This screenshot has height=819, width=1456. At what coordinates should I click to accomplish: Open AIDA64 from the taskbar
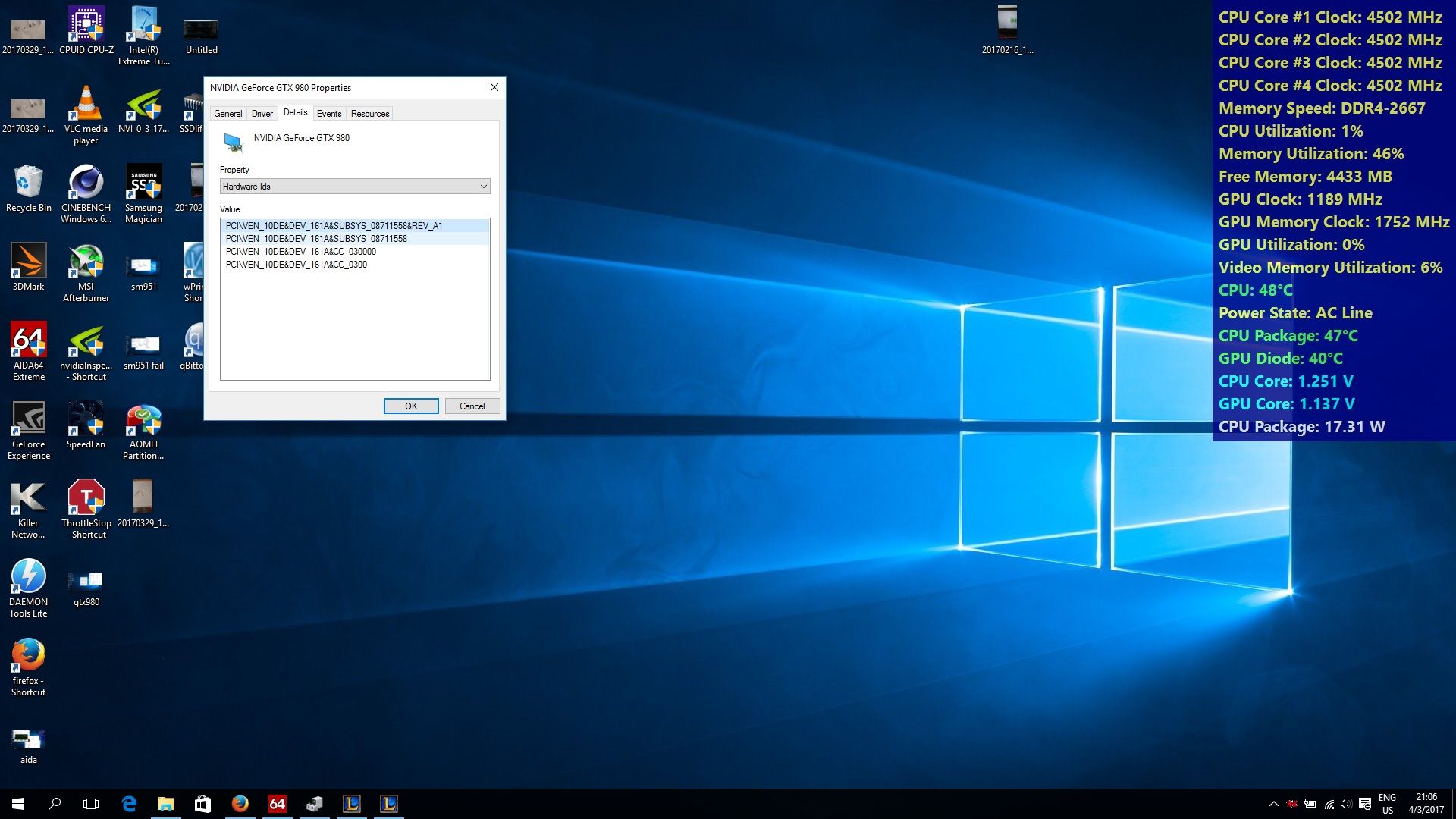[277, 804]
